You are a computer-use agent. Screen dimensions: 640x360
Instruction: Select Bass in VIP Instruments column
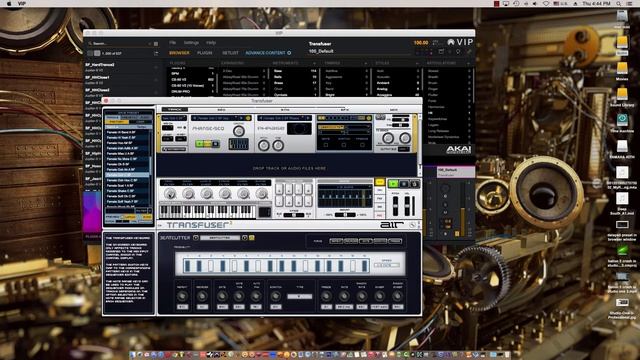pyautogui.click(x=278, y=71)
